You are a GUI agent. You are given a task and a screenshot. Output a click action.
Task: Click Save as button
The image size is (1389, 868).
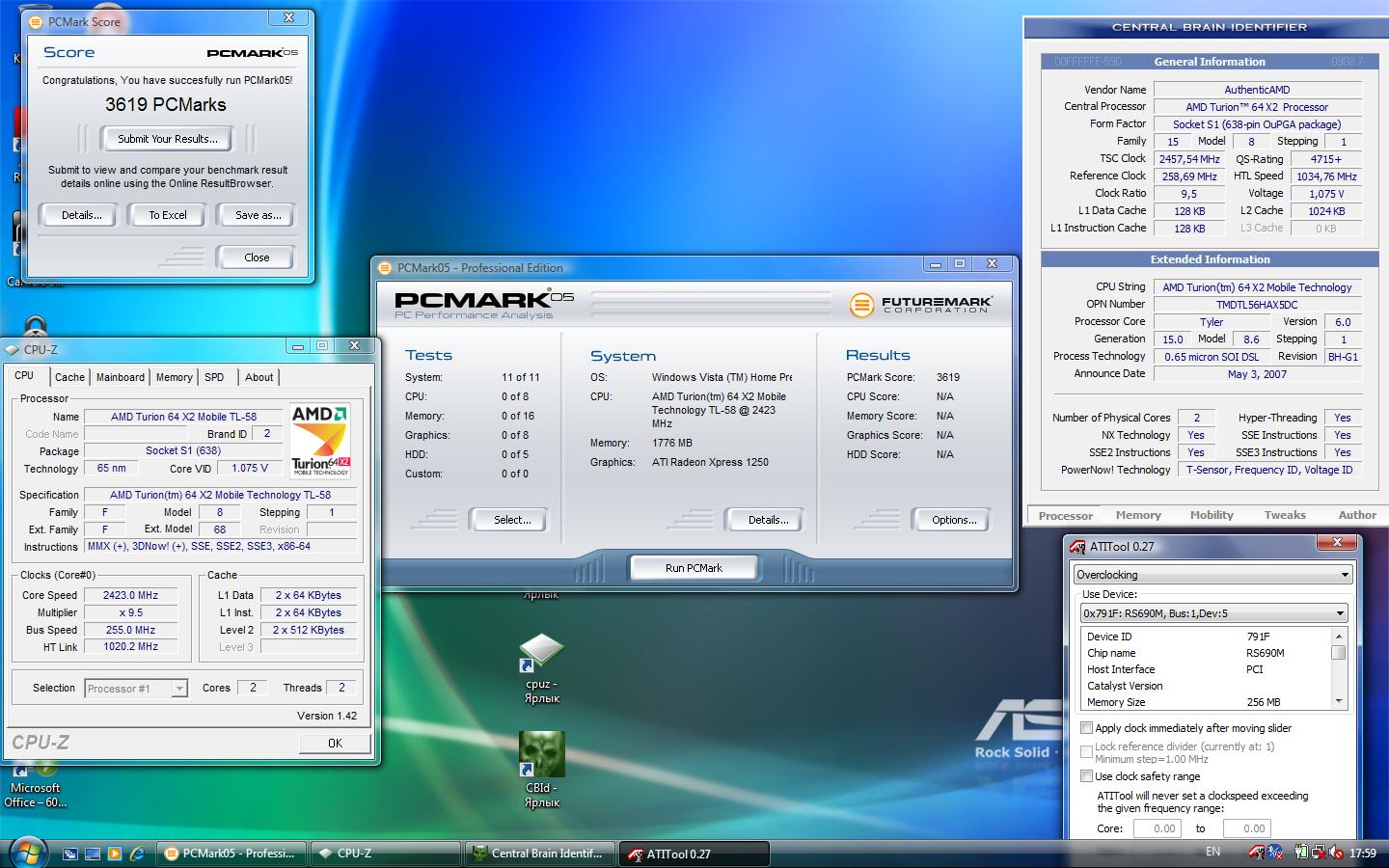(x=259, y=215)
